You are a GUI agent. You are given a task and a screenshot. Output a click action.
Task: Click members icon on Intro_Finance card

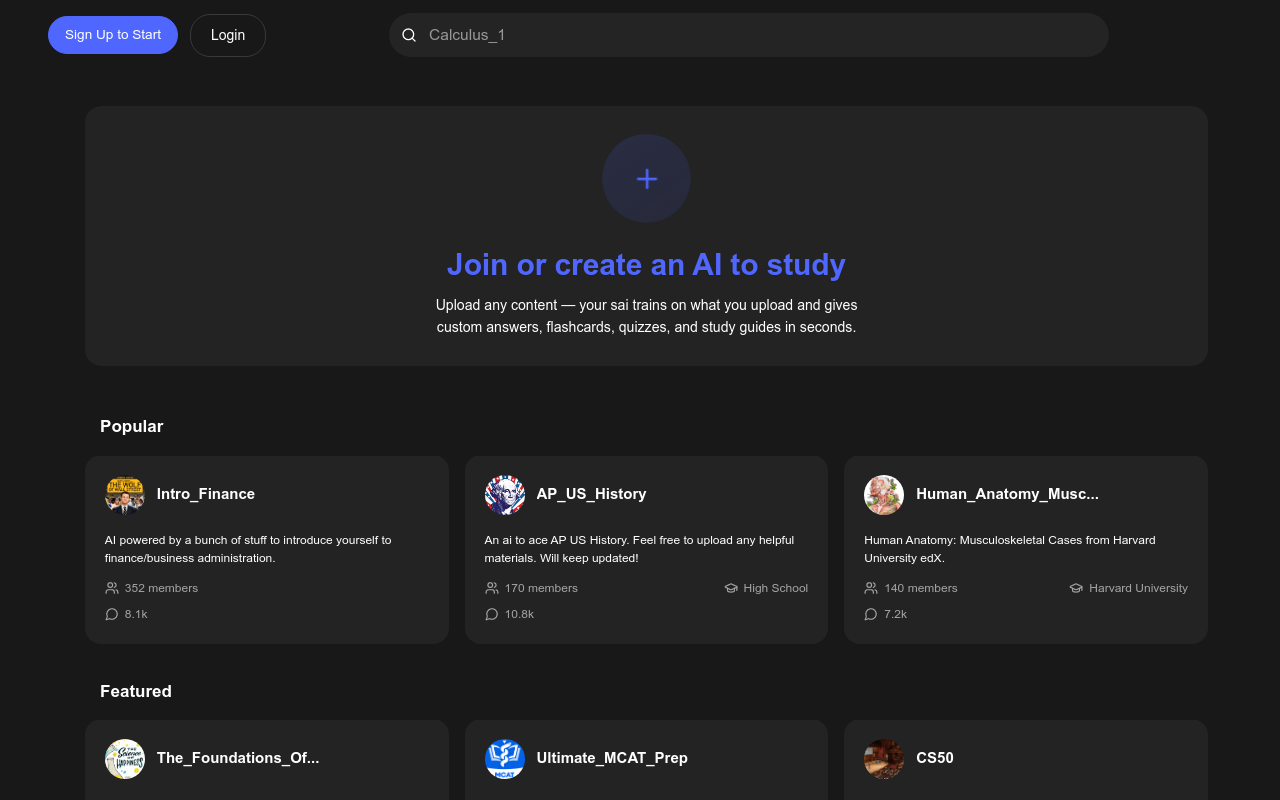click(112, 588)
